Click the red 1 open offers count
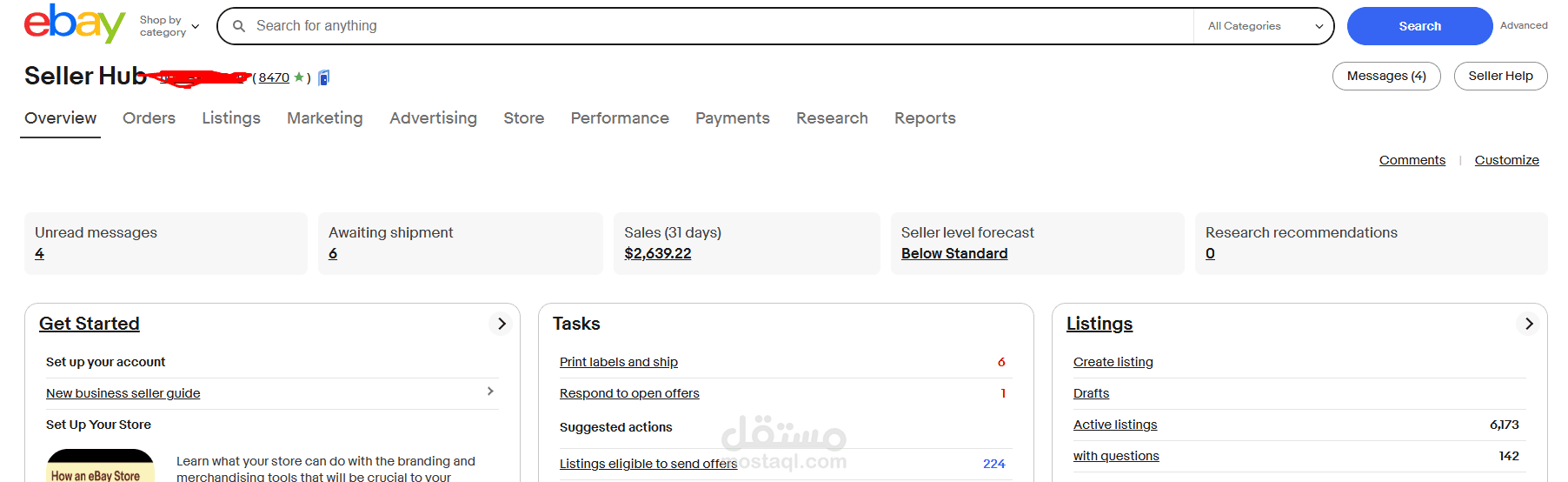The height and width of the screenshot is (482, 1568). [1003, 393]
